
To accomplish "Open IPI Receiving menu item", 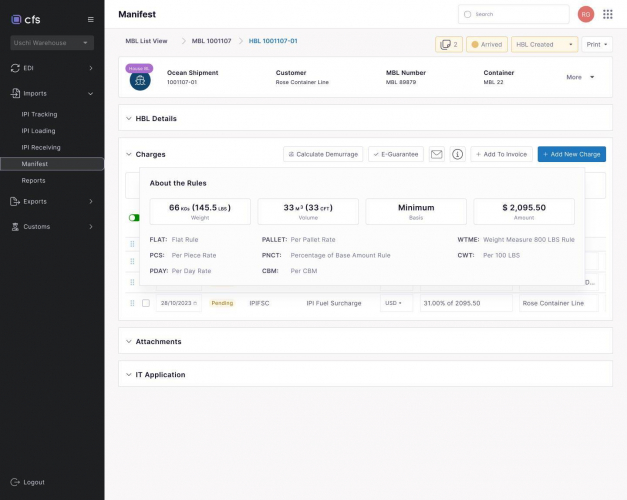I will (x=41, y=147).
